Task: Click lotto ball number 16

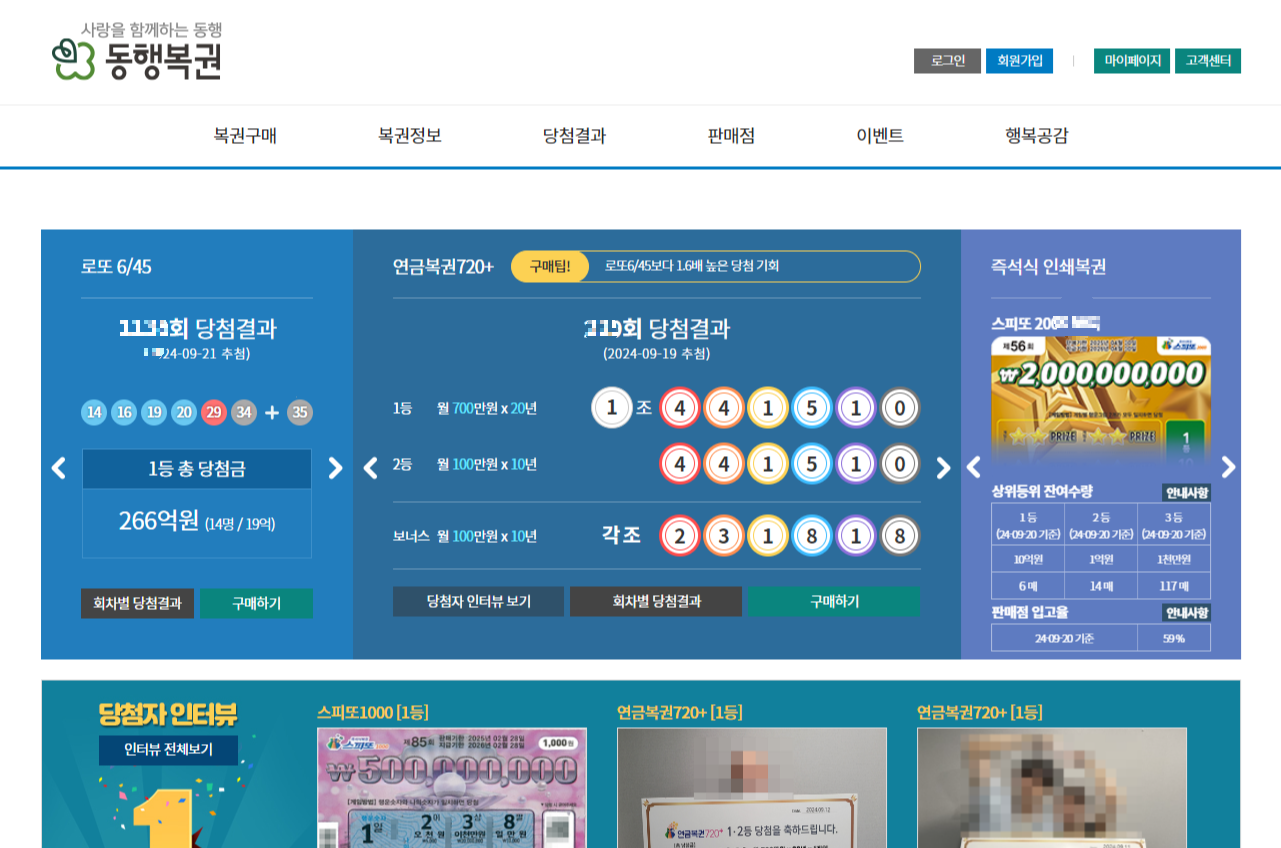Action: pyautogui.click(x=124, y=412)
